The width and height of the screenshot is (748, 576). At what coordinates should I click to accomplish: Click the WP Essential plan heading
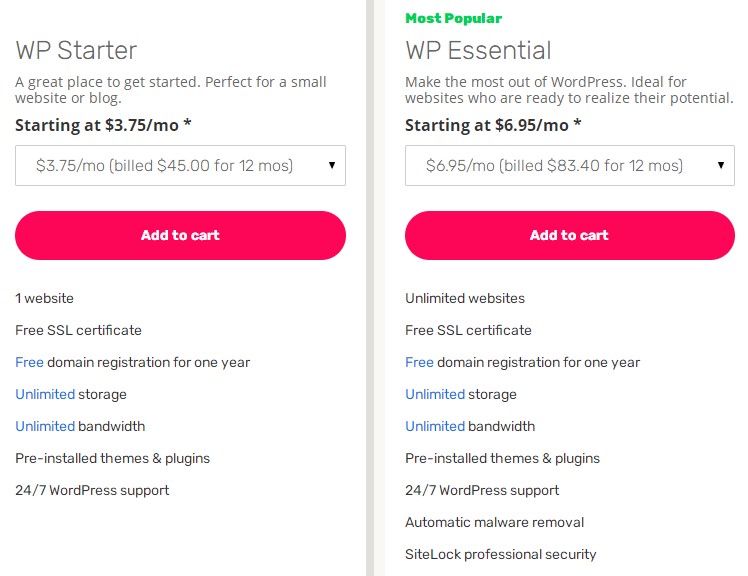point(478,50)
